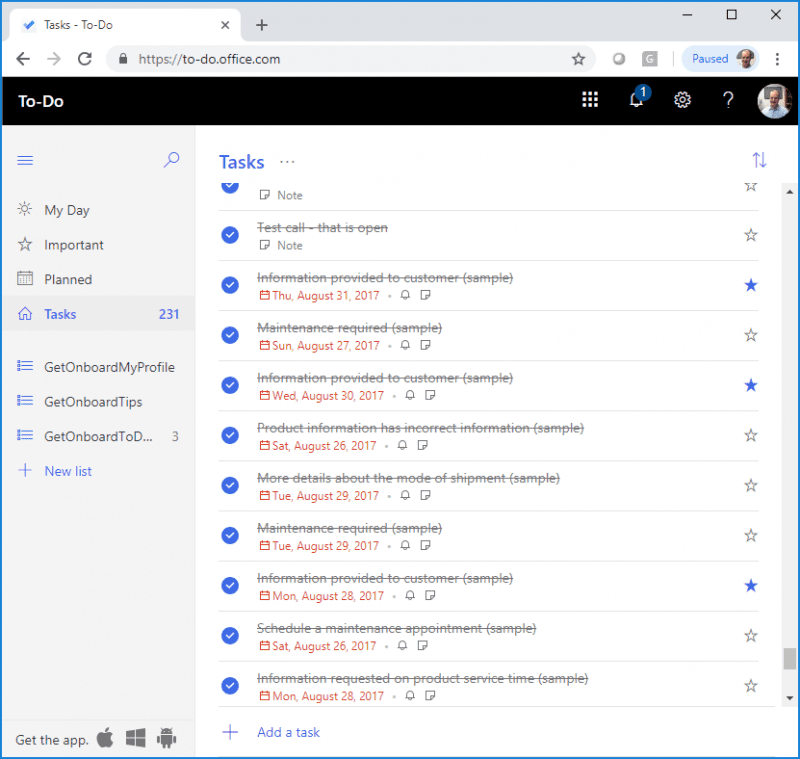Open the navigation hamburger menu
Screen dimensions: 800x759
click(x=25, y=160)
